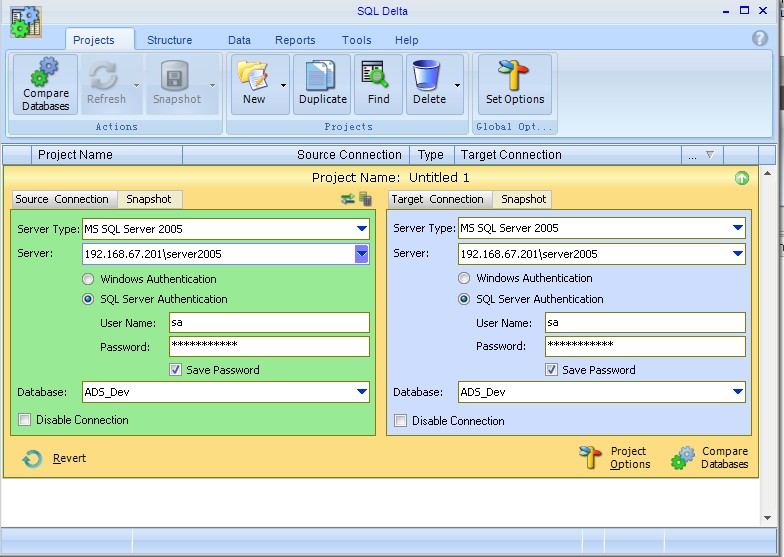Click the green collapse arrow beside Project Name
The width and height of the screenshot is (784, 557).
[741, 178]
